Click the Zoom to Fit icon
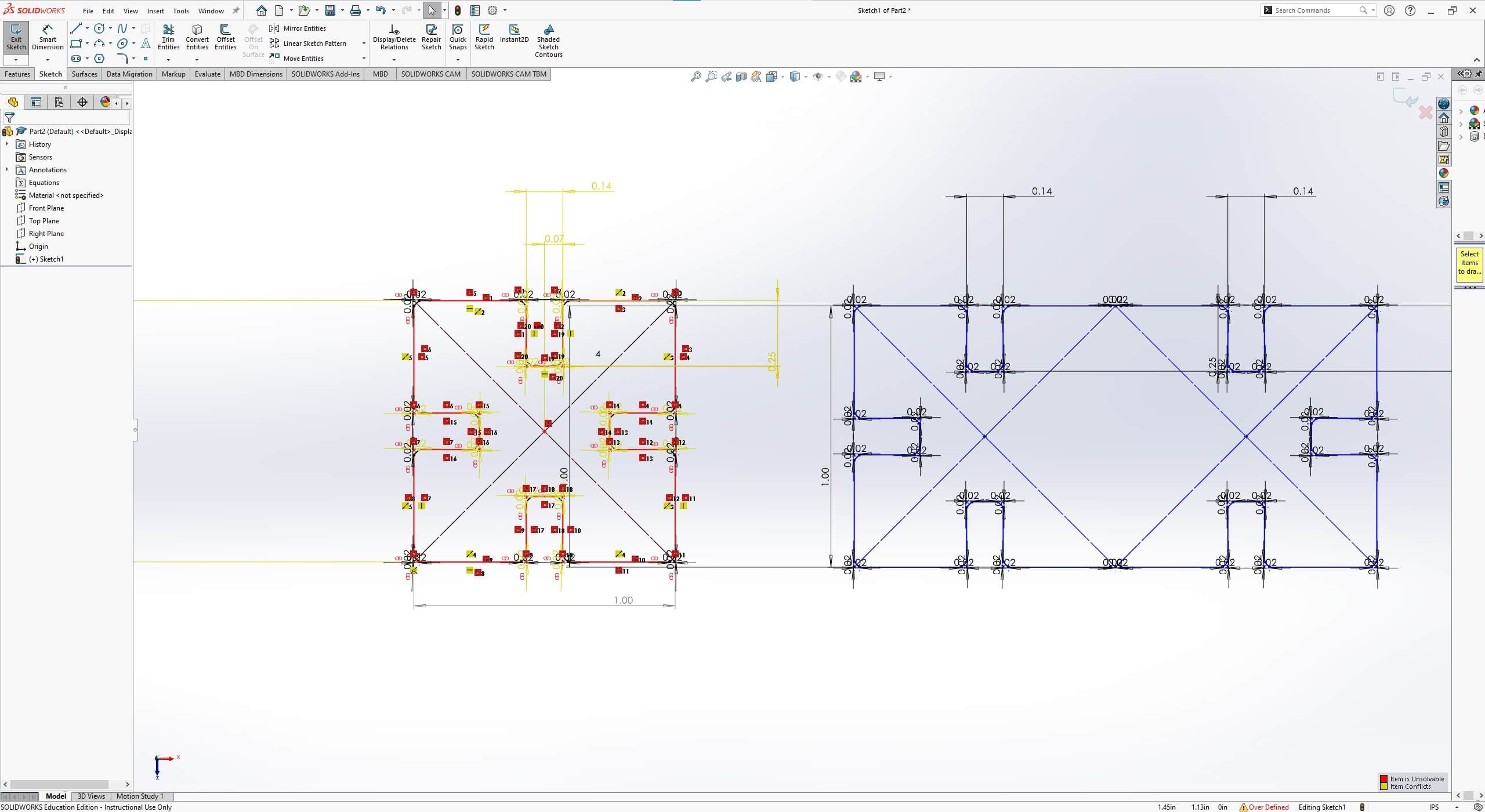1485x812 pixels. pos(696,77)
